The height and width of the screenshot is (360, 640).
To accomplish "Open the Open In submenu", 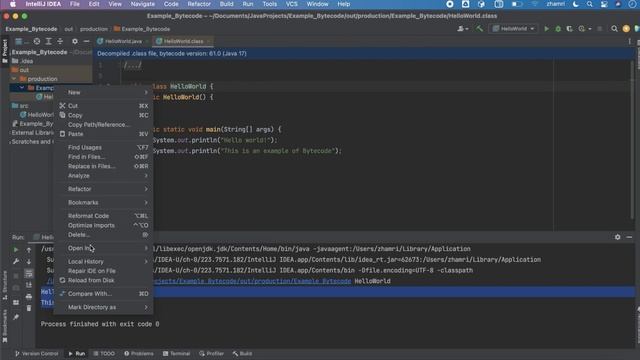I will [104, 248].
